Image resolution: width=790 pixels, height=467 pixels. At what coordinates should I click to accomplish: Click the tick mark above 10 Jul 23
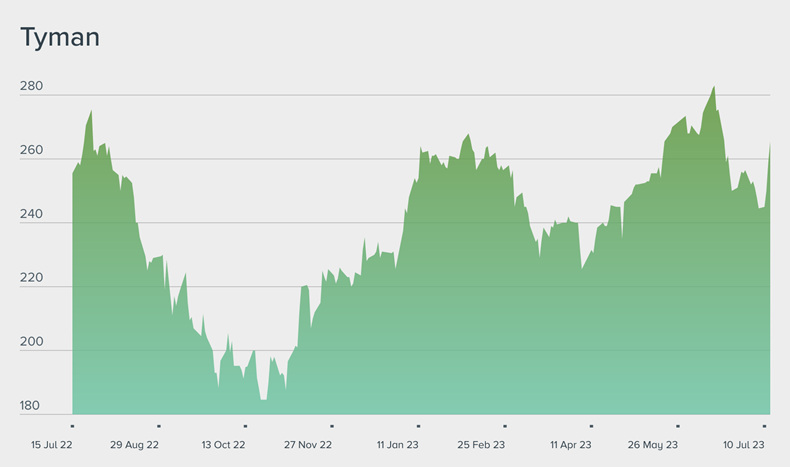[765, 426]
